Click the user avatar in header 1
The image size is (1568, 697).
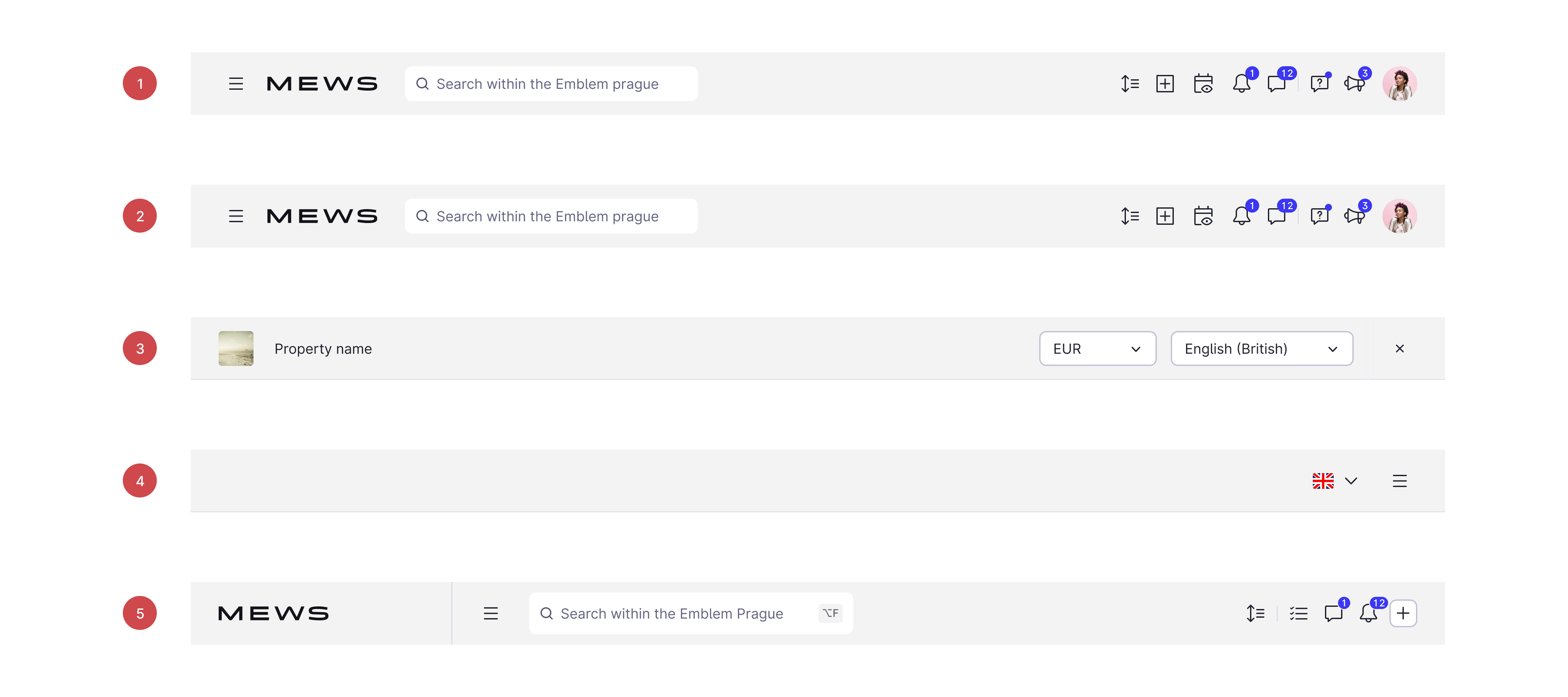[1399, 83]
